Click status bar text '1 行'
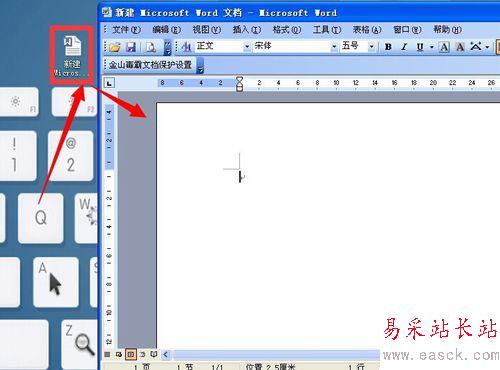The height and width of the screenshot is (370, 500). (357, 366)
